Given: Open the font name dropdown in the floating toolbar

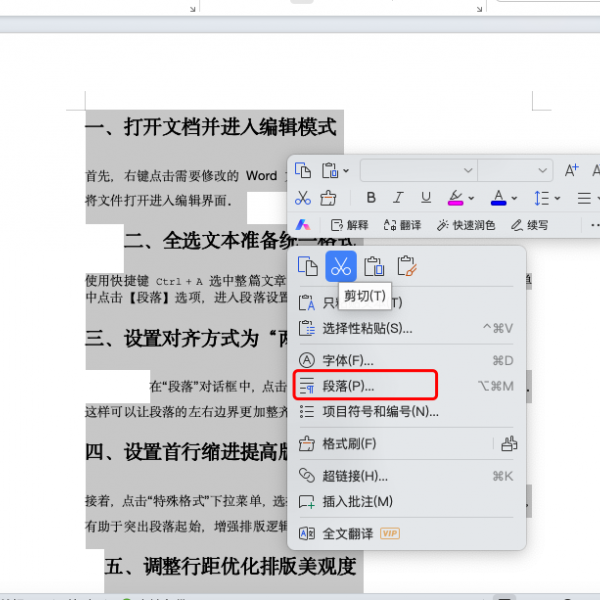Looking at the screenshot, I should click(418, 171).
